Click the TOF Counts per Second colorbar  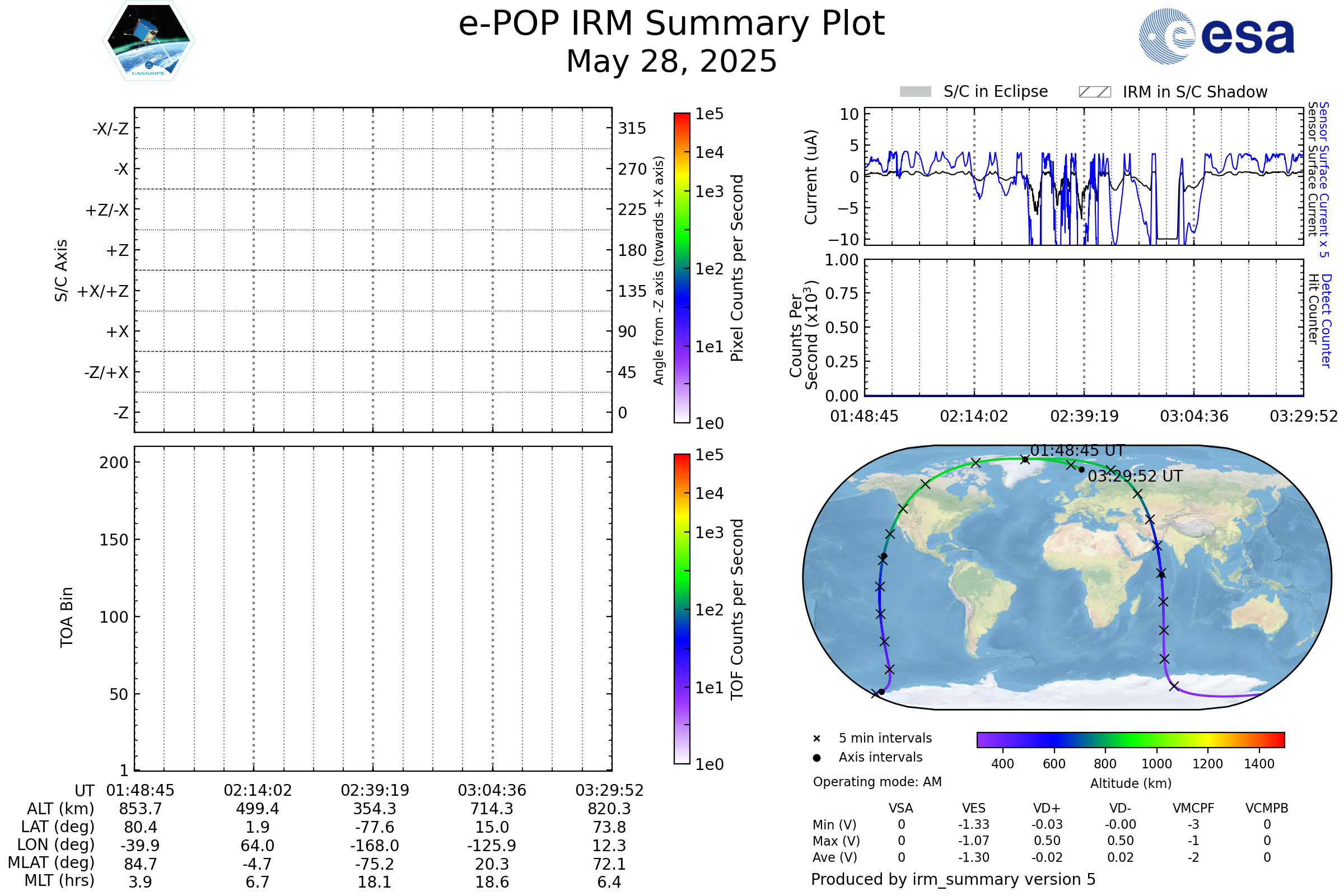click(682, 609)
